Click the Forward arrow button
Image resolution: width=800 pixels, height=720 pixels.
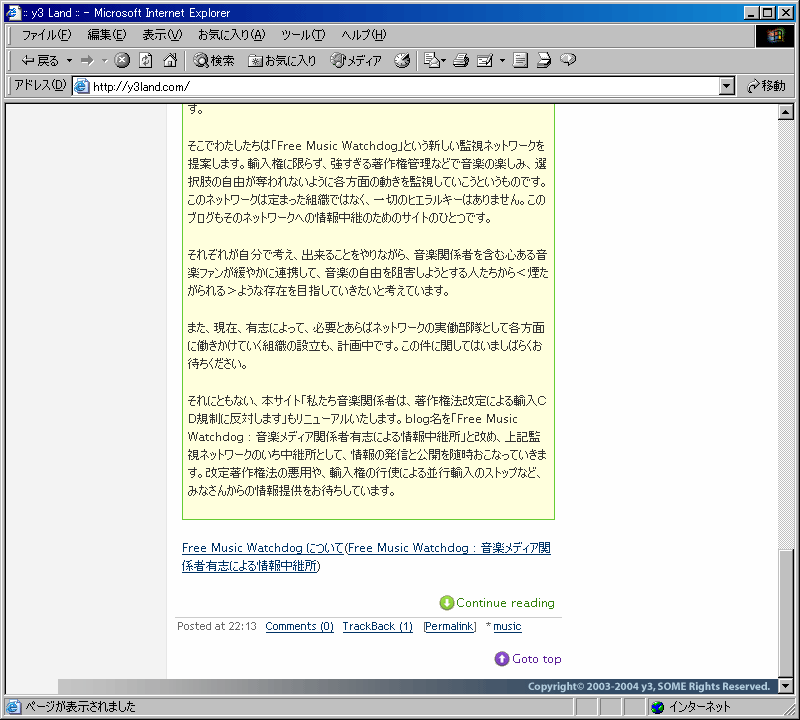click(x=88, y=61)
